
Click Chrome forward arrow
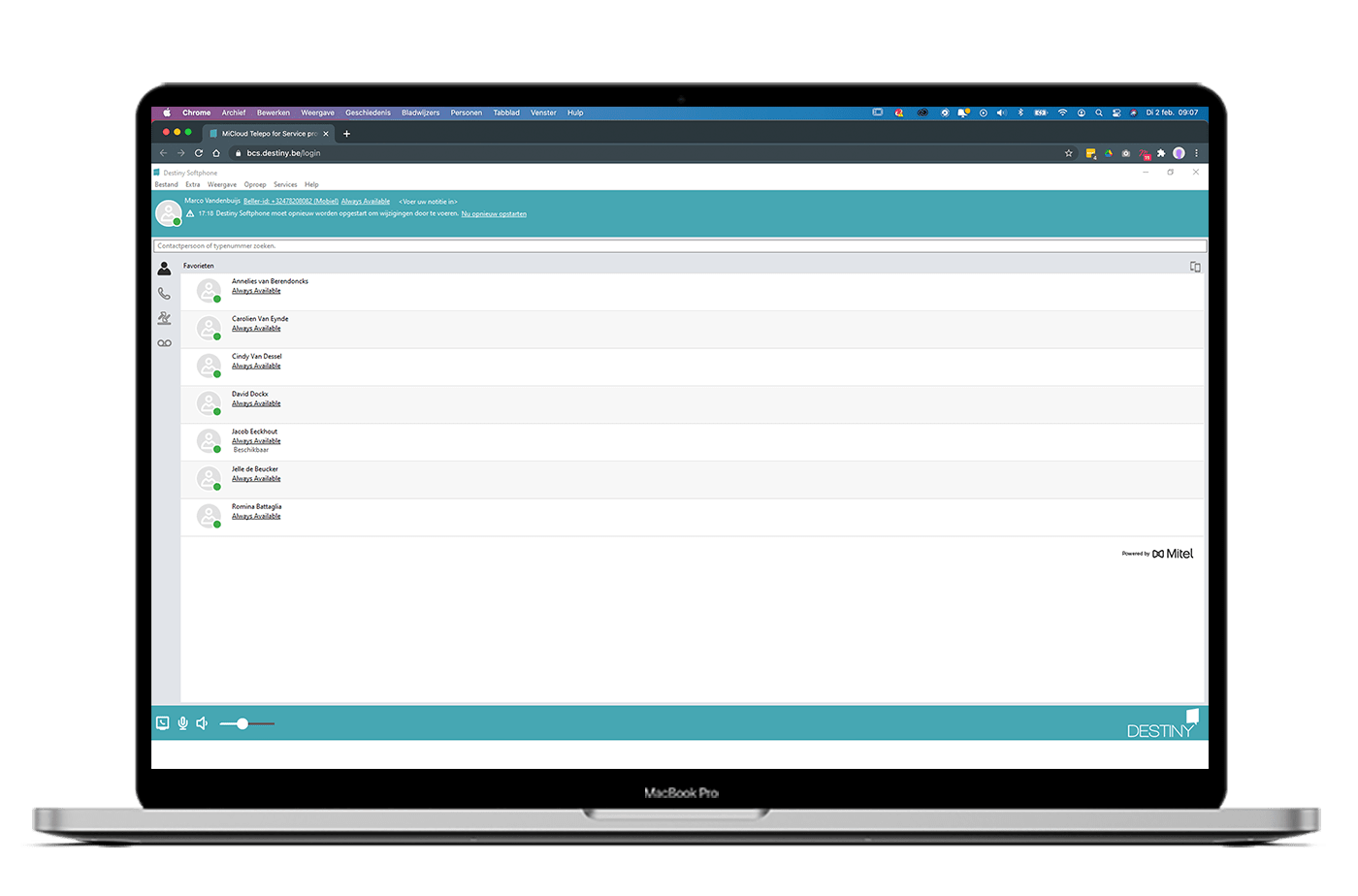pos(180,153)
